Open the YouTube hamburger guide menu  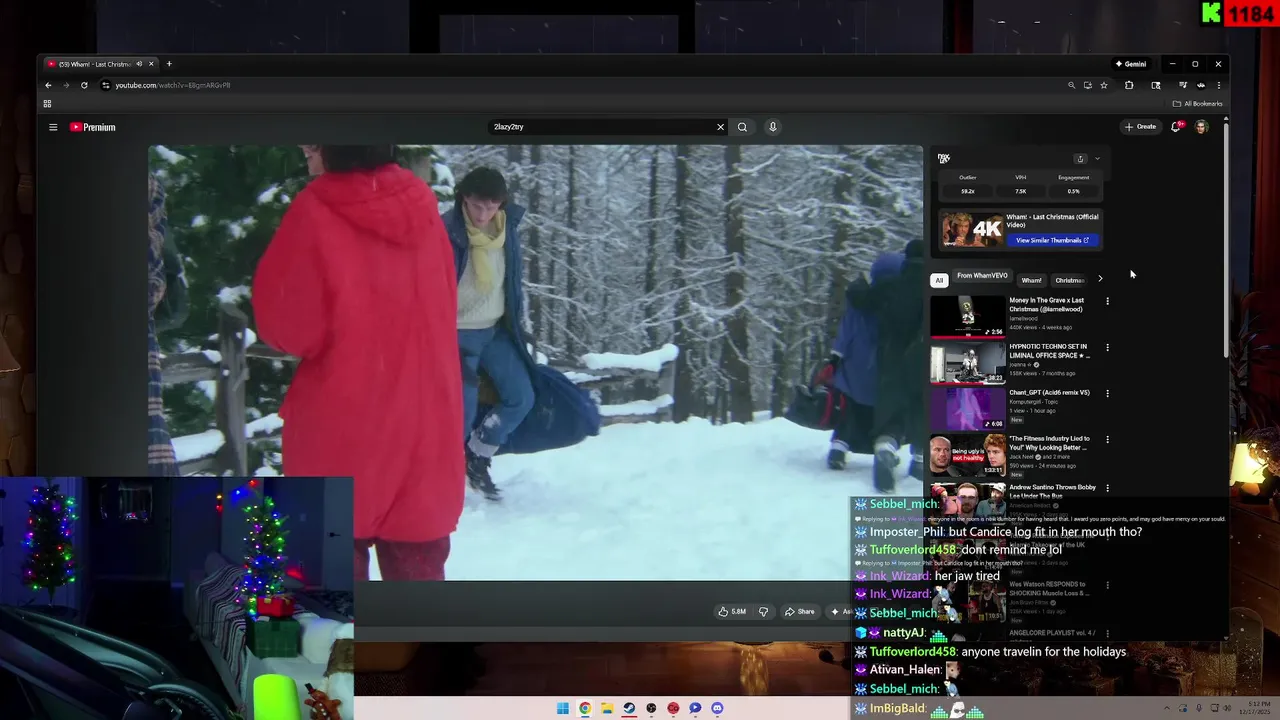coord(53,127)
